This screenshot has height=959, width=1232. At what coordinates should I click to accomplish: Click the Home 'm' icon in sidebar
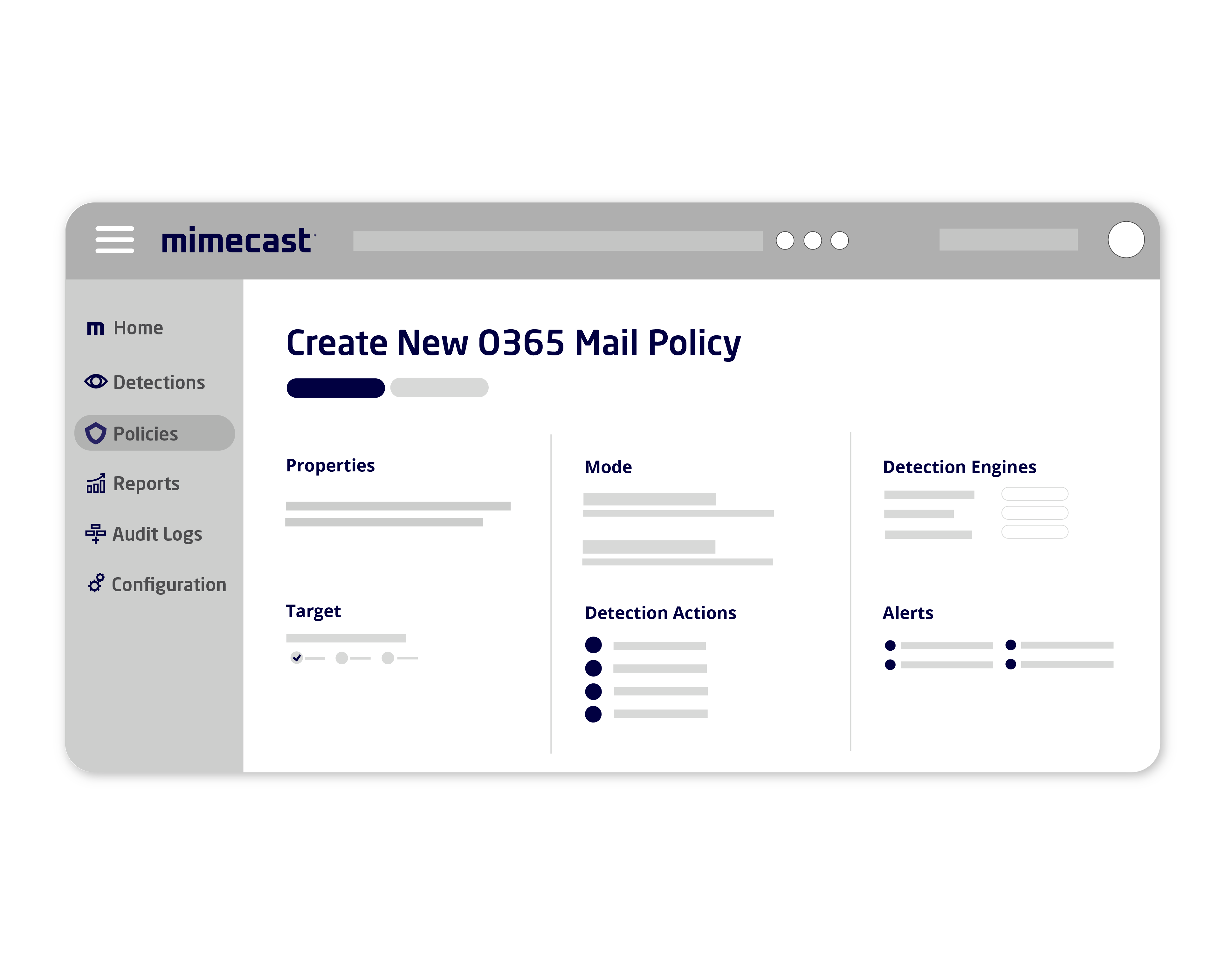tap(95, 328)
